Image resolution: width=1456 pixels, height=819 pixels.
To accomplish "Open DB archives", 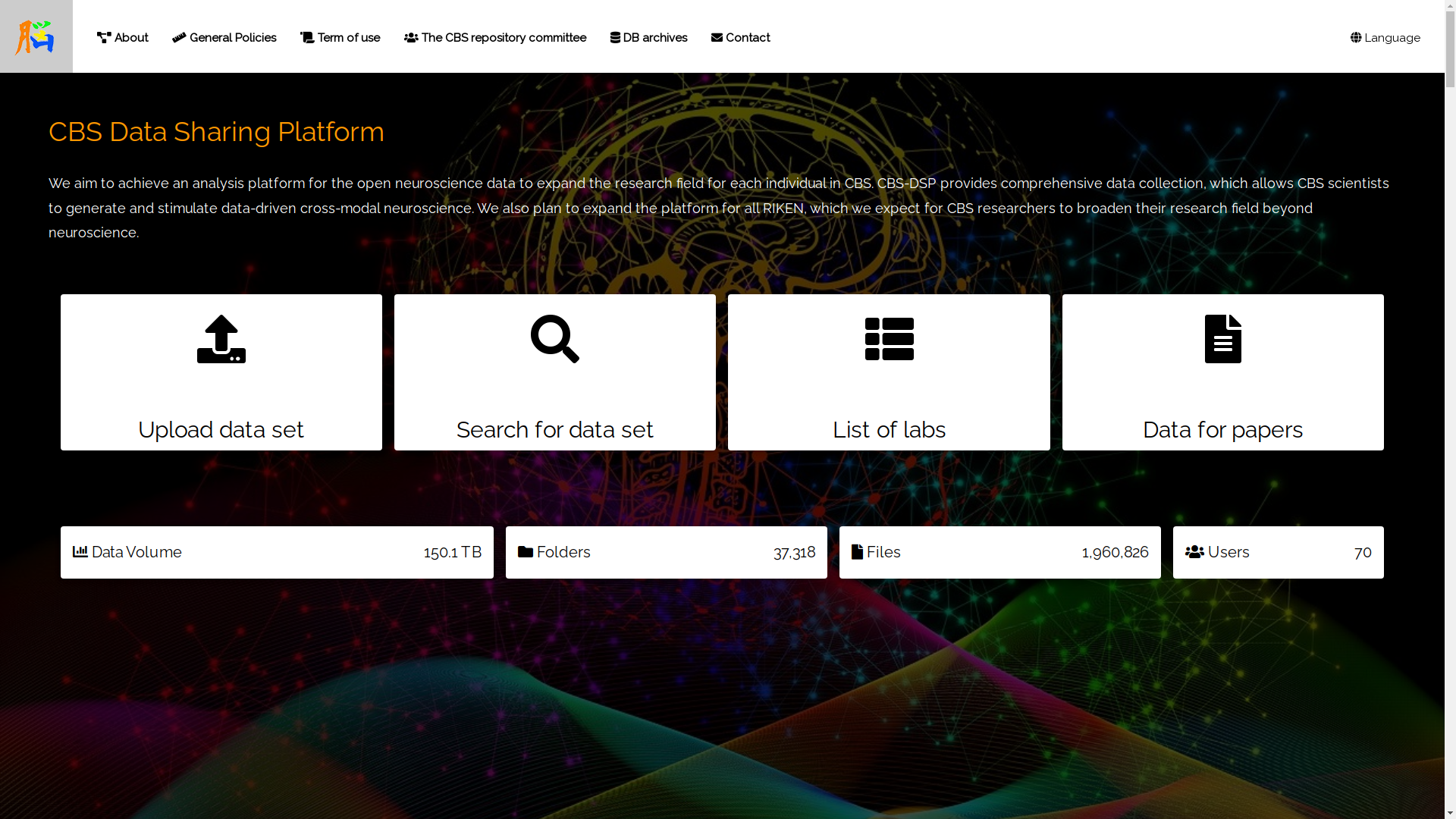I will pyautogui.click(x=649, y=37).
